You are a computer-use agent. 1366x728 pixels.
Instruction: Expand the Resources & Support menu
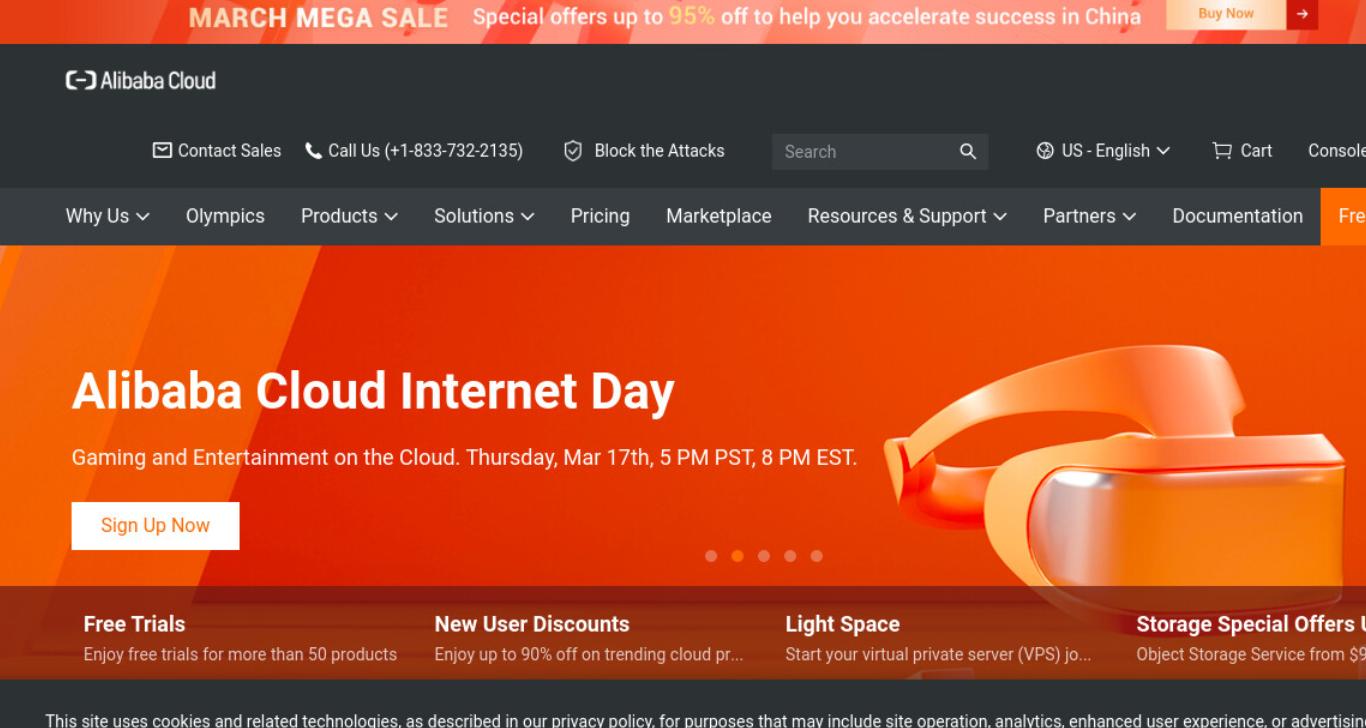[907, 216]
